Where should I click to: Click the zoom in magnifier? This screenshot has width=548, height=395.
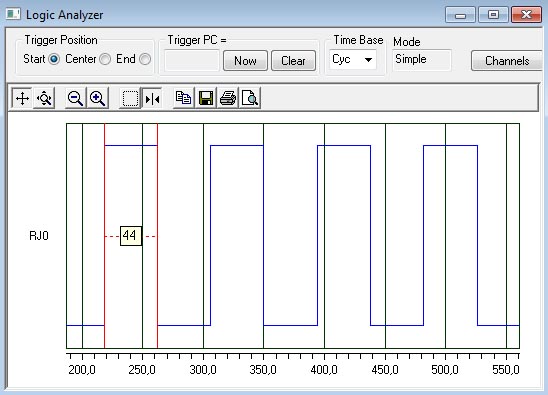(98, 98)
